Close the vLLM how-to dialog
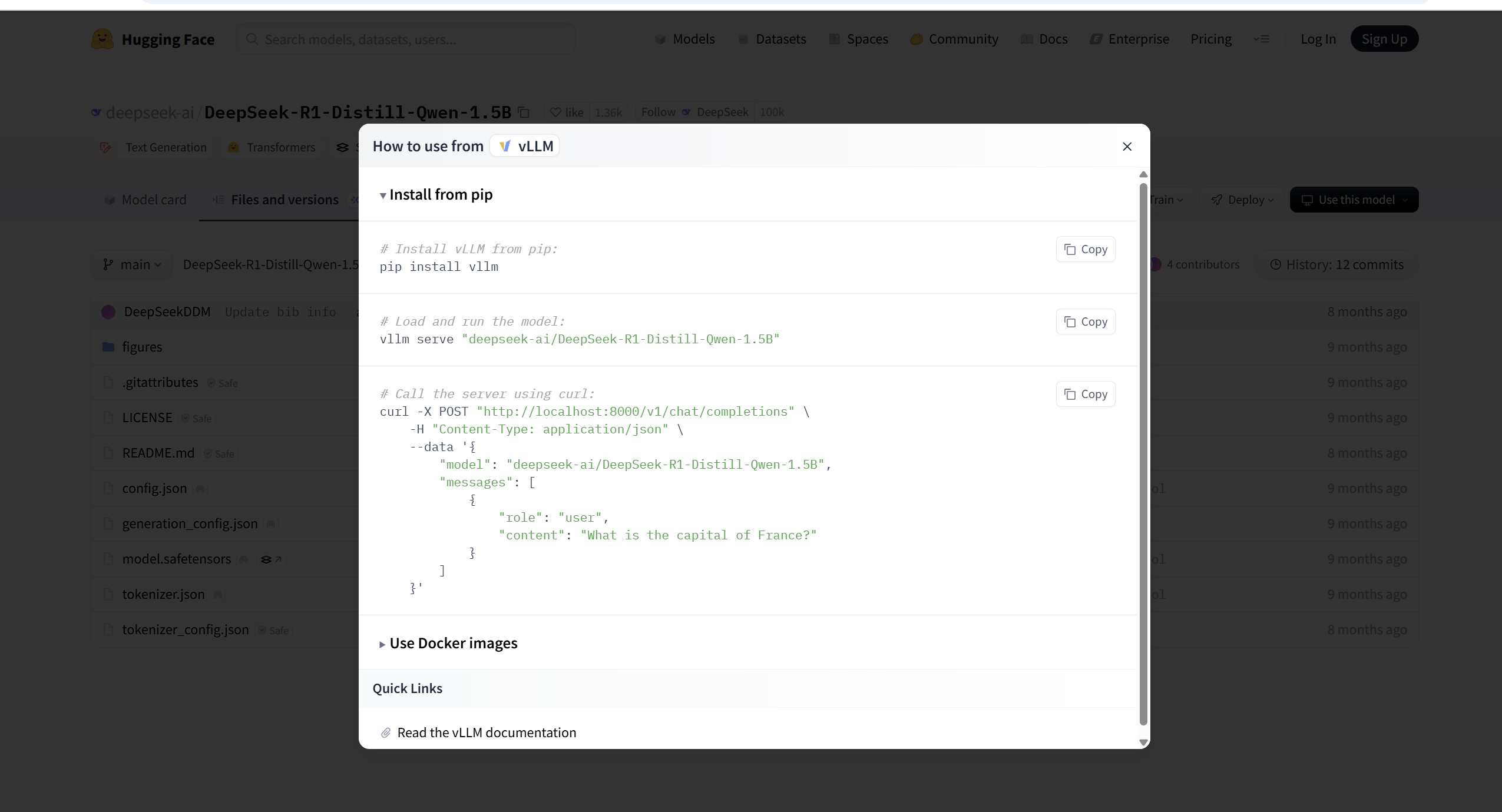The height and width of the screenshot is (812, 1502). (x=1127, y=147)
